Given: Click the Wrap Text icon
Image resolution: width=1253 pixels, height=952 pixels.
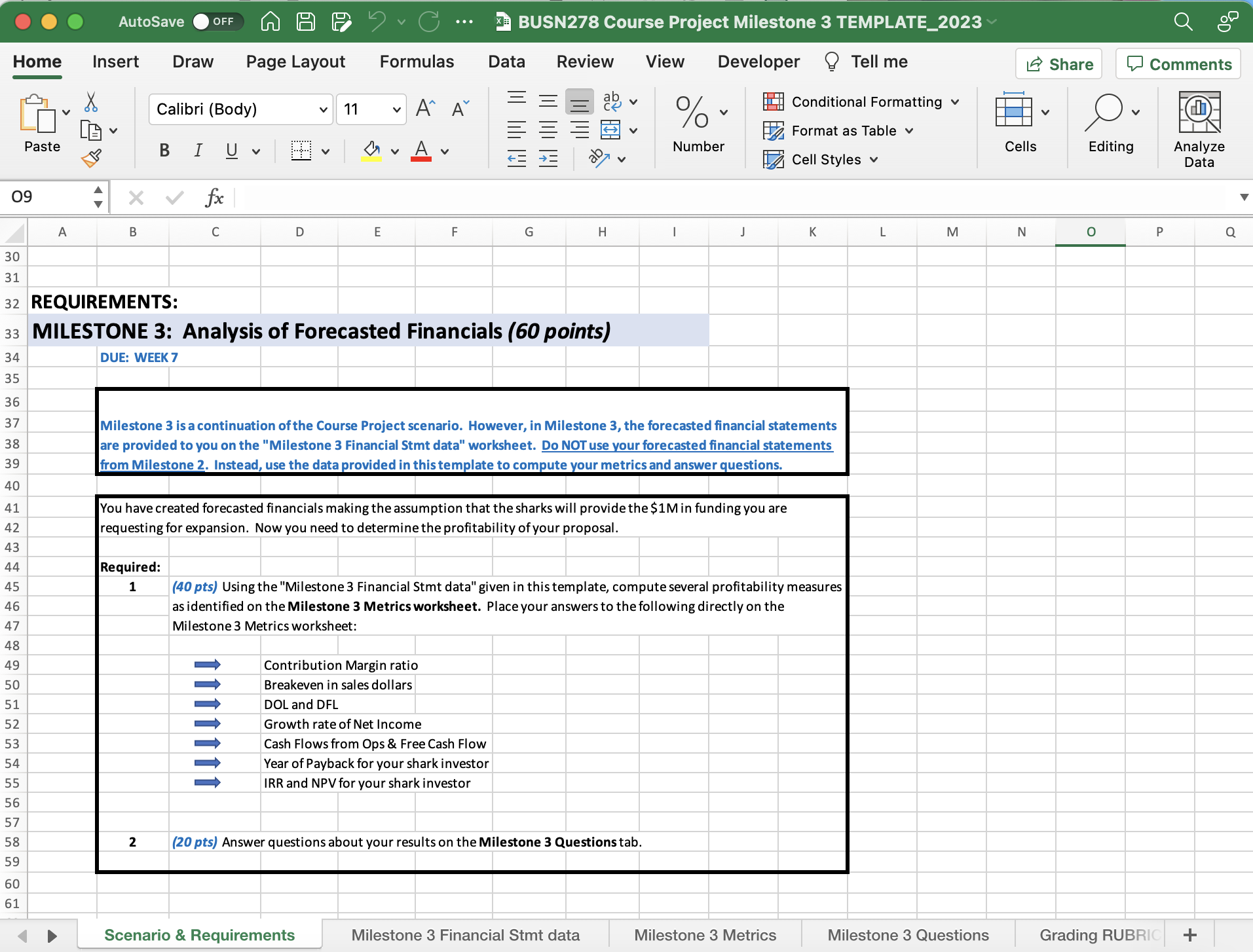Looking at the screenshot, I should tap(612, 101).
